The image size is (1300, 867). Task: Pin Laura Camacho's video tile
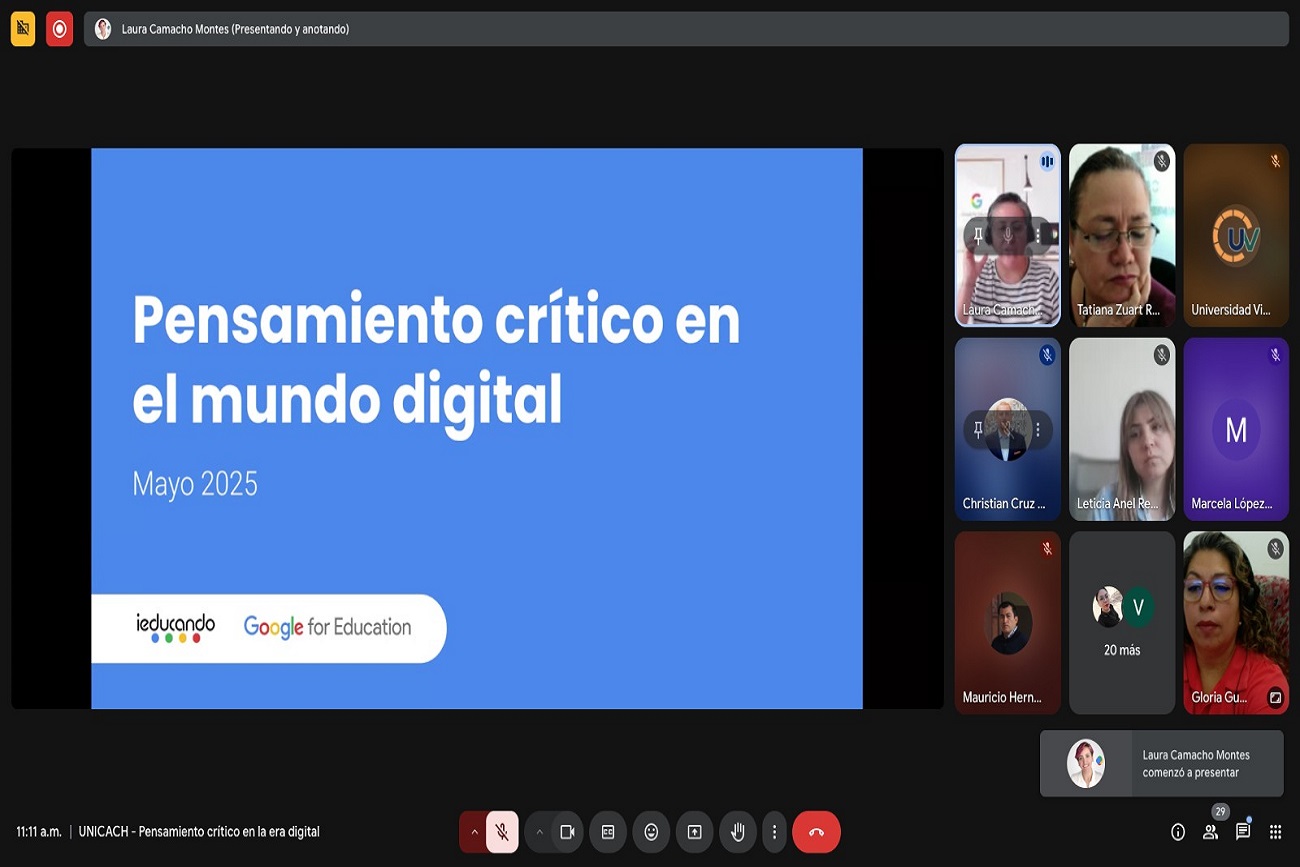(x=978, y=235)
